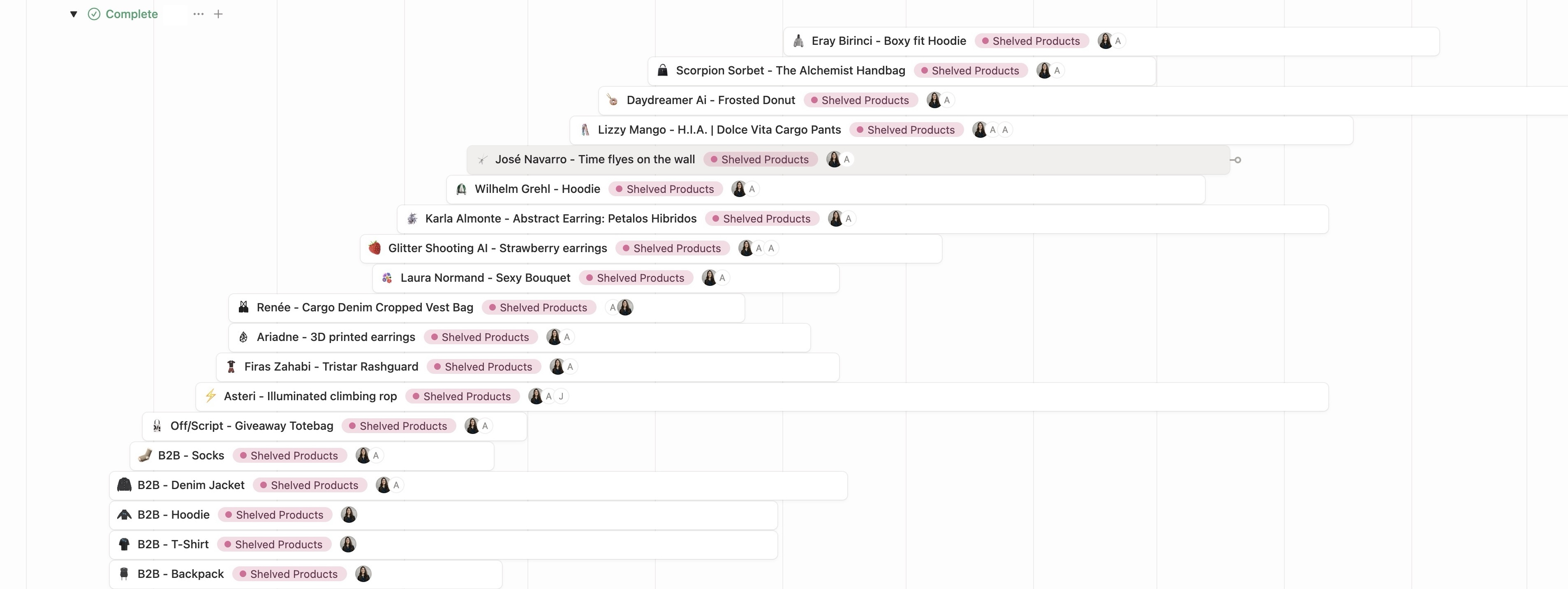Click the lightning bolt icon on Asteri
Image resolution: width=1568 pixels, height=589 pixels.
tap(210, 396)
